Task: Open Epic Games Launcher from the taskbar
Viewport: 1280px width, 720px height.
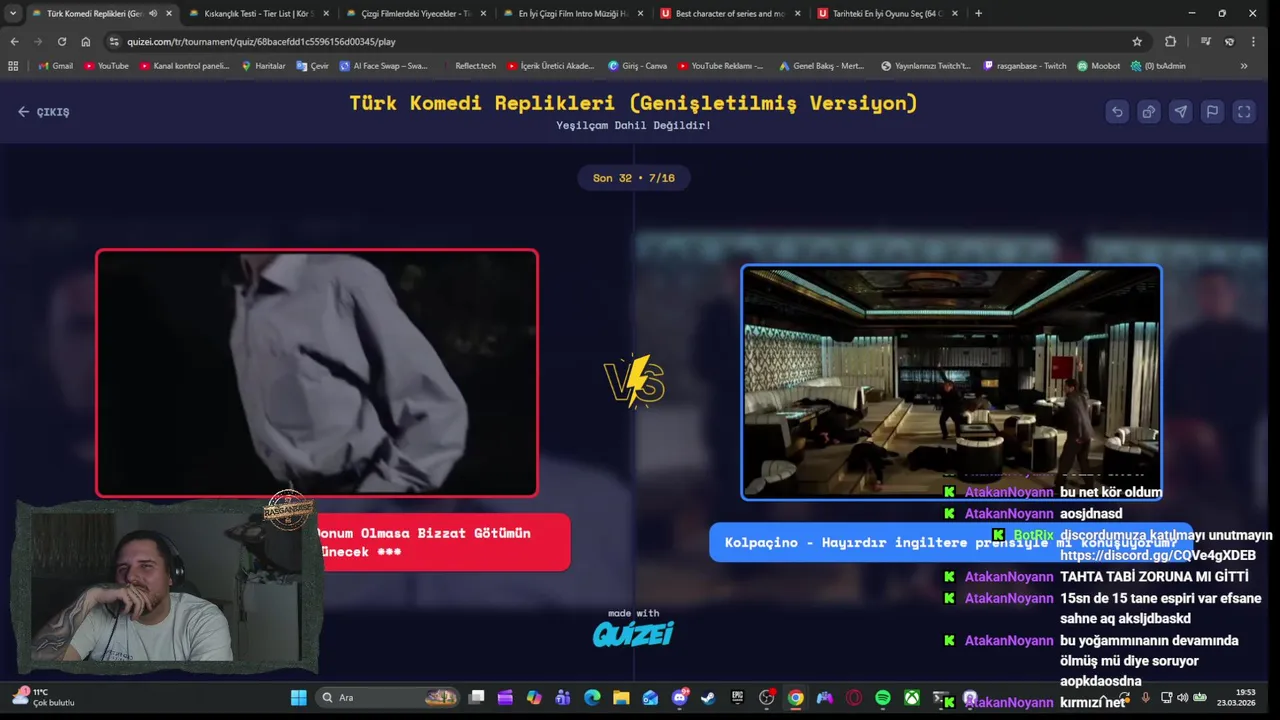Action: (x=738, y=697)
